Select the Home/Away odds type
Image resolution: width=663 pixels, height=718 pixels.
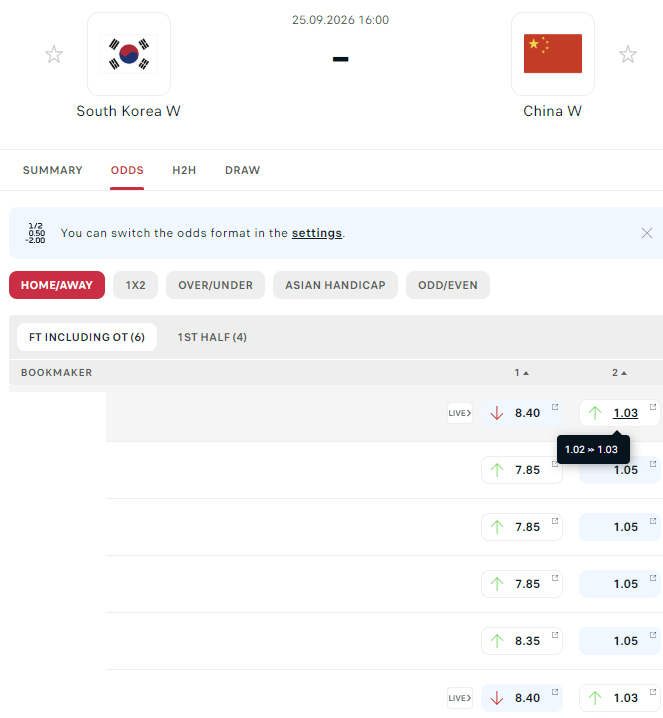[x=57, y=285]
